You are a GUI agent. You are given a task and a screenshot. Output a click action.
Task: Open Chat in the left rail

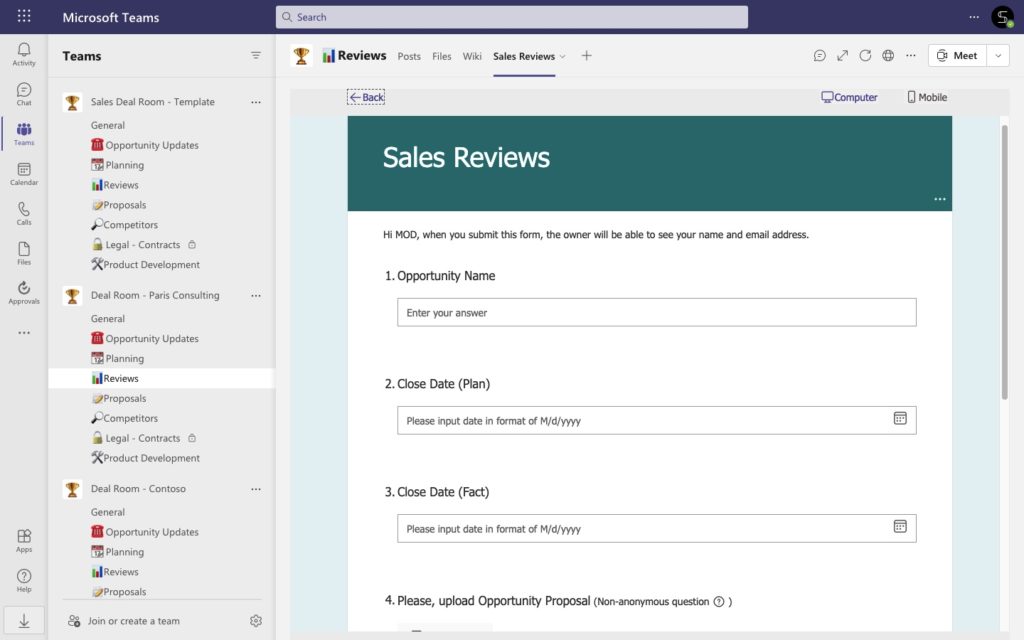24,94
